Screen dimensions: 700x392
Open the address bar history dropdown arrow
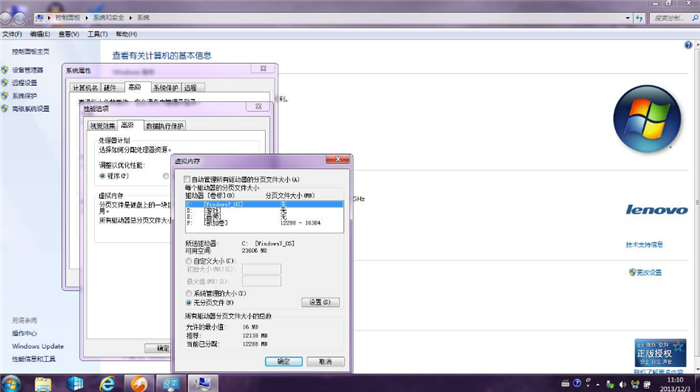pos(628,18)
